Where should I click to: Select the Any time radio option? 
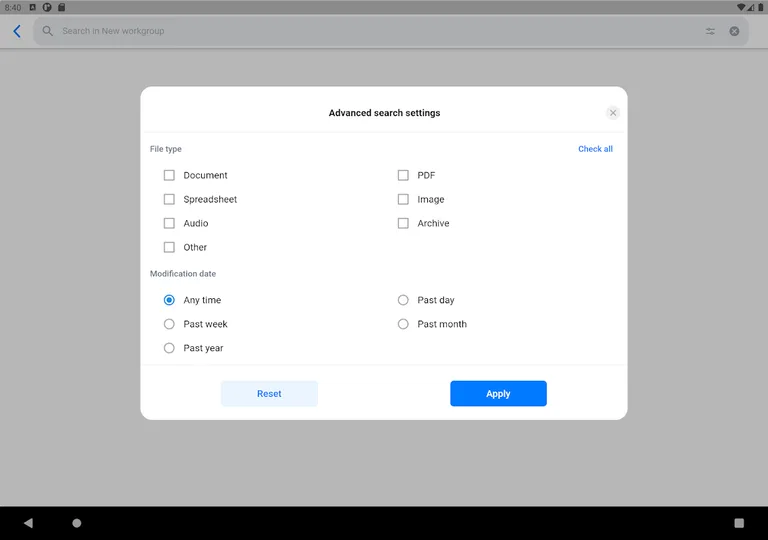tap(169, 300)
